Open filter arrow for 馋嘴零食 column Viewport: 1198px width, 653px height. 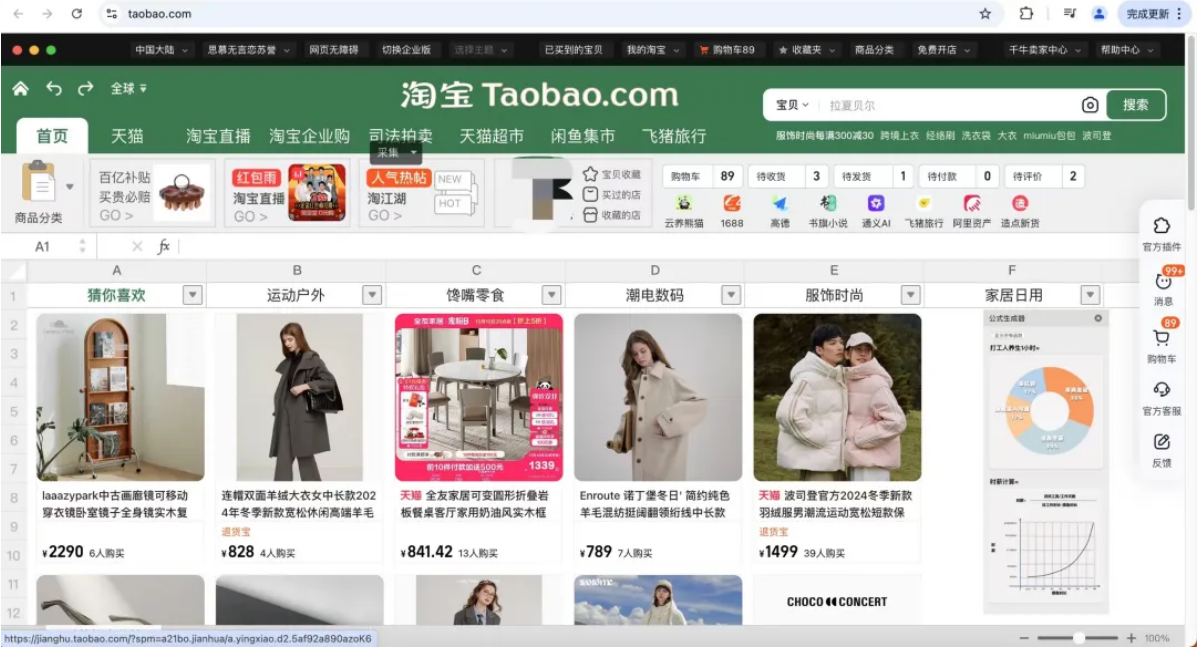552,295
